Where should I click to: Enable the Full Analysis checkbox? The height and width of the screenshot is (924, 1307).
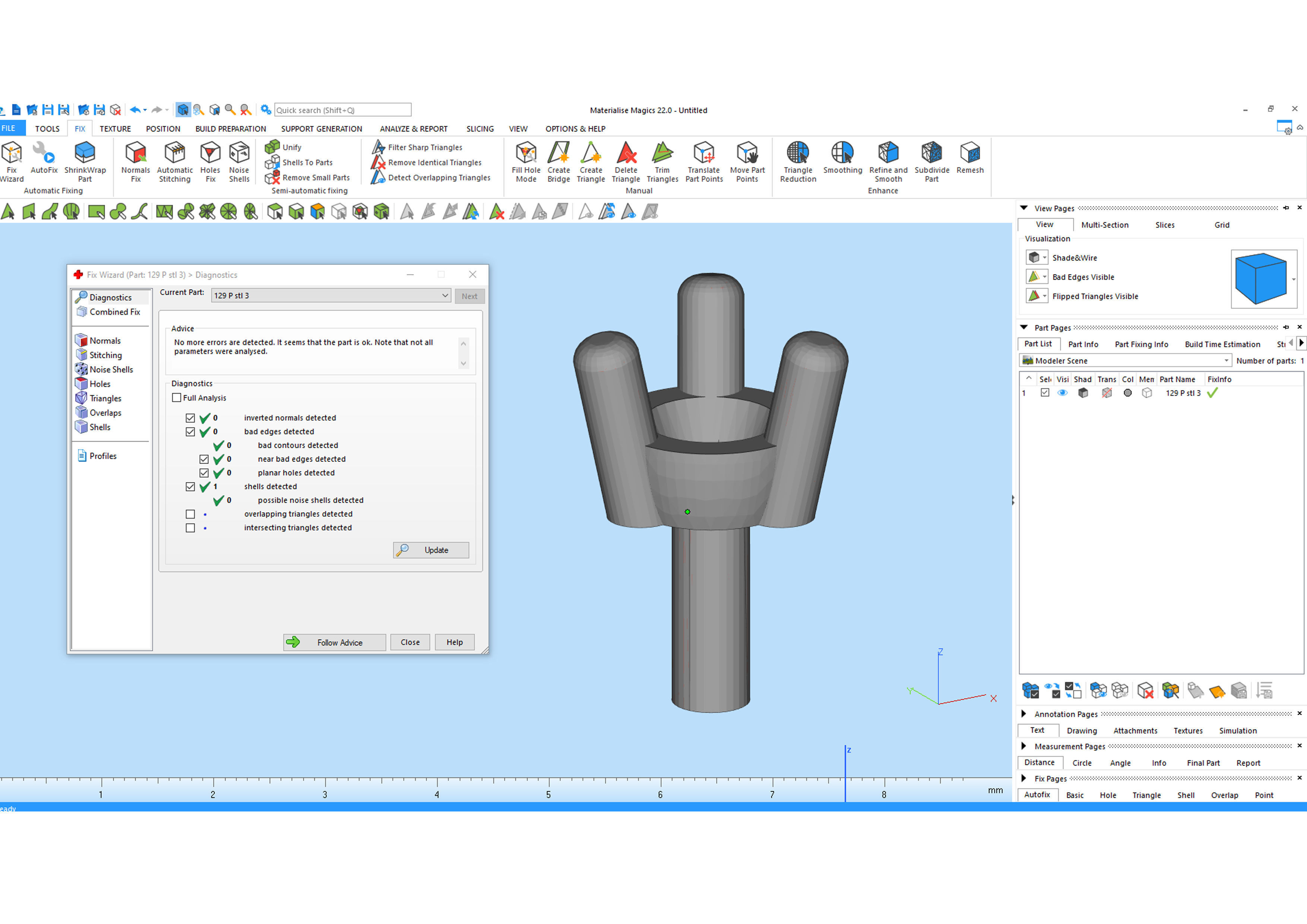[177, 398]
